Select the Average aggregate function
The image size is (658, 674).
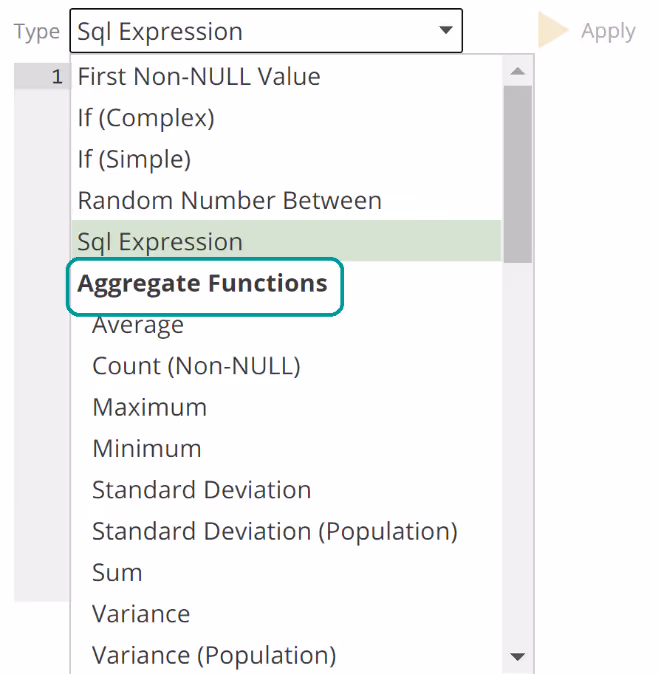coord(138,325)
